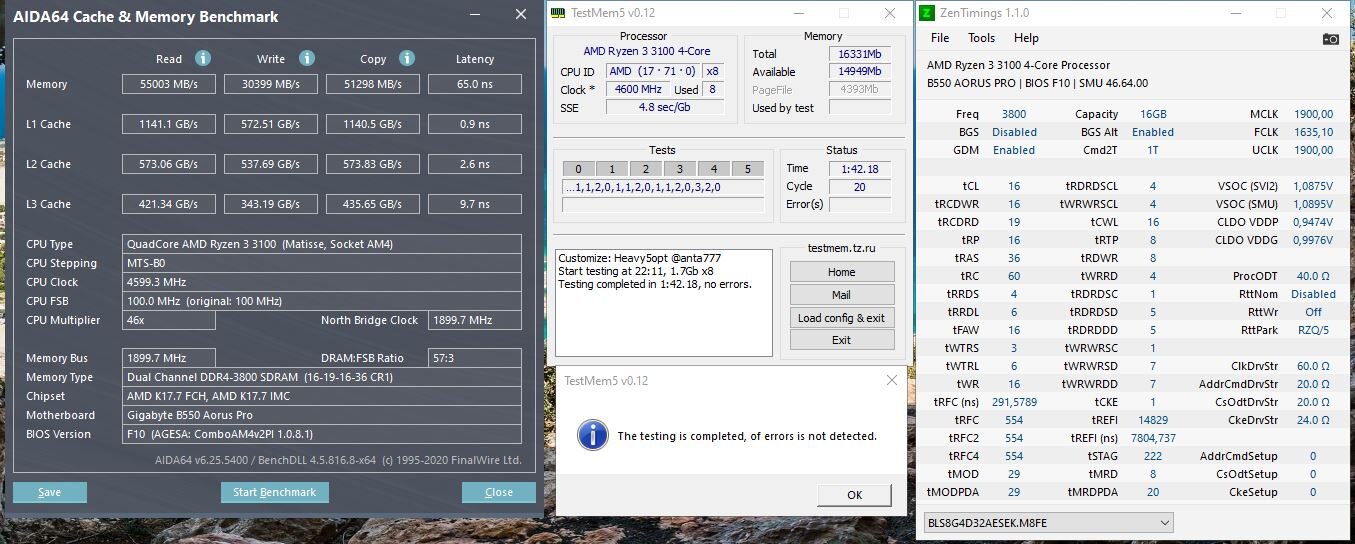Click the Memory Copy value 51298 MB/s
Viewport: 1355px width, 544px height.
(373, 85)
